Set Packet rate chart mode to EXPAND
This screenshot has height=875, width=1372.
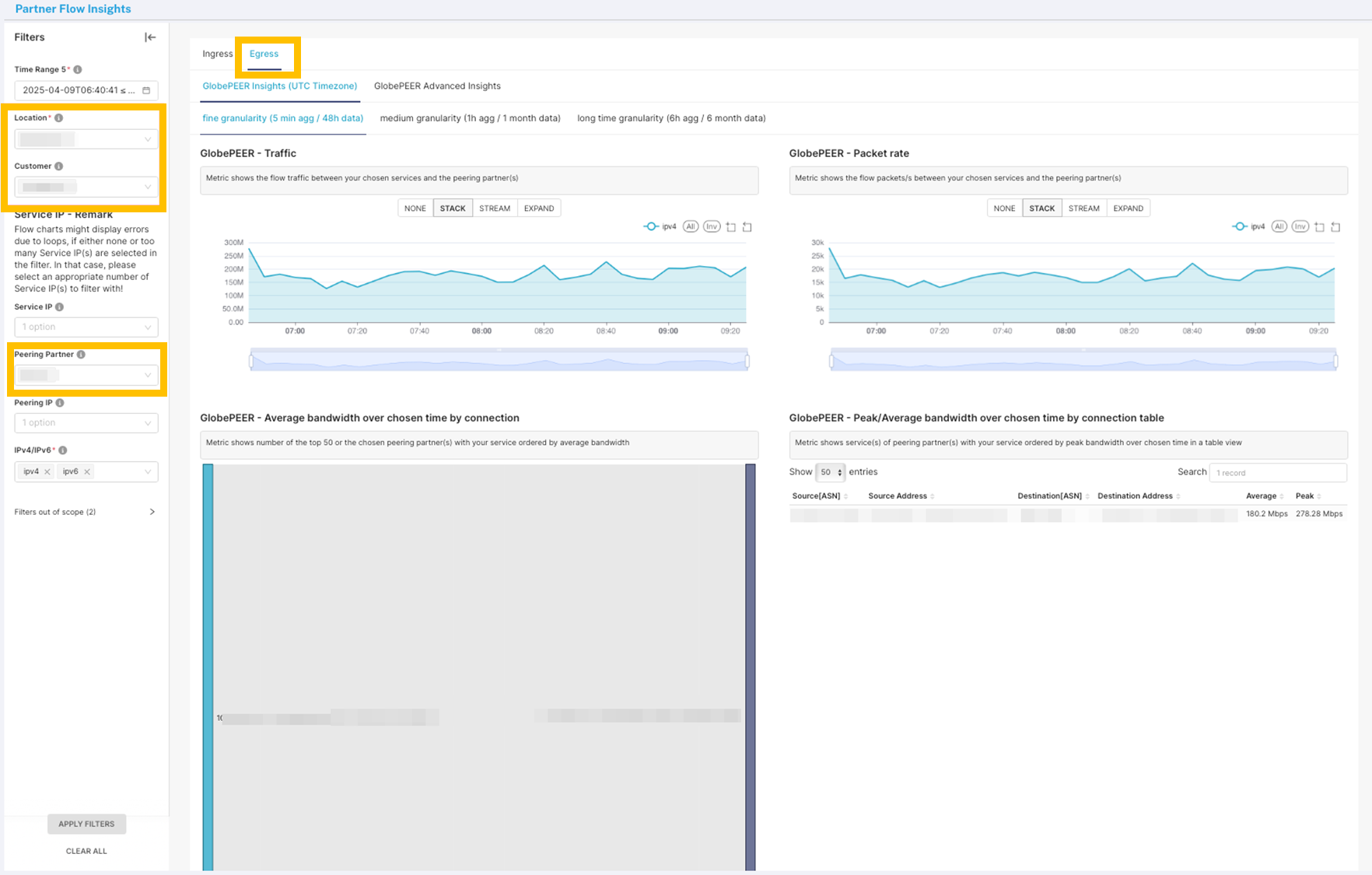(x=1128, y=208)
